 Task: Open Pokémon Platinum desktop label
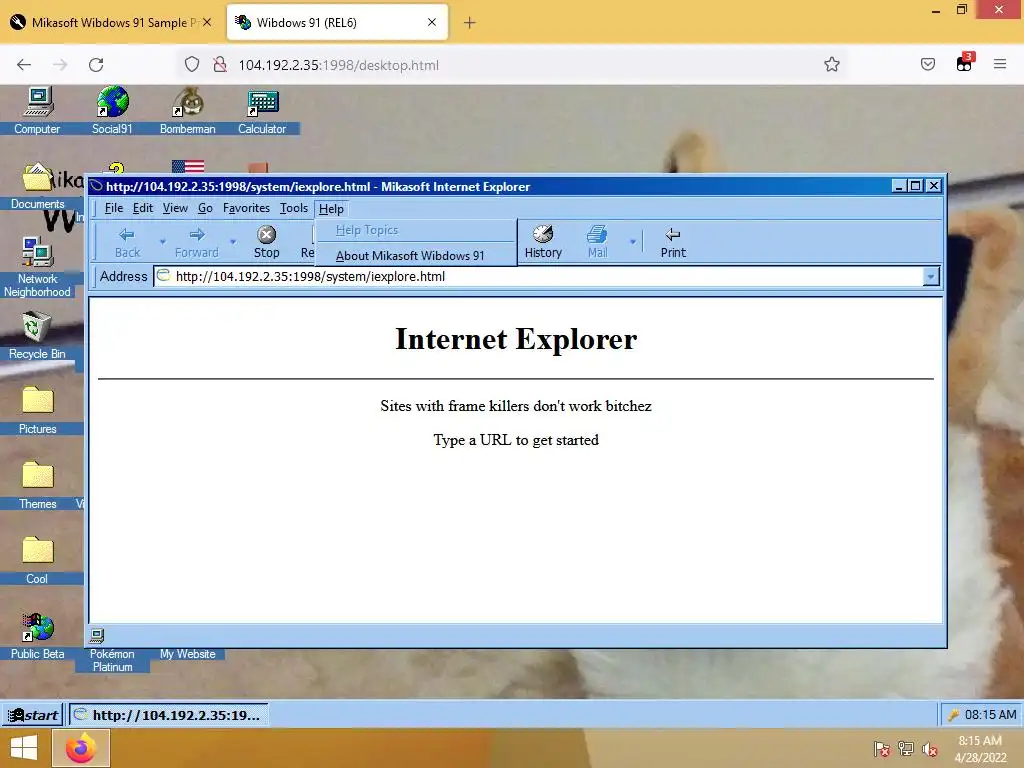(x=112, y=660)
